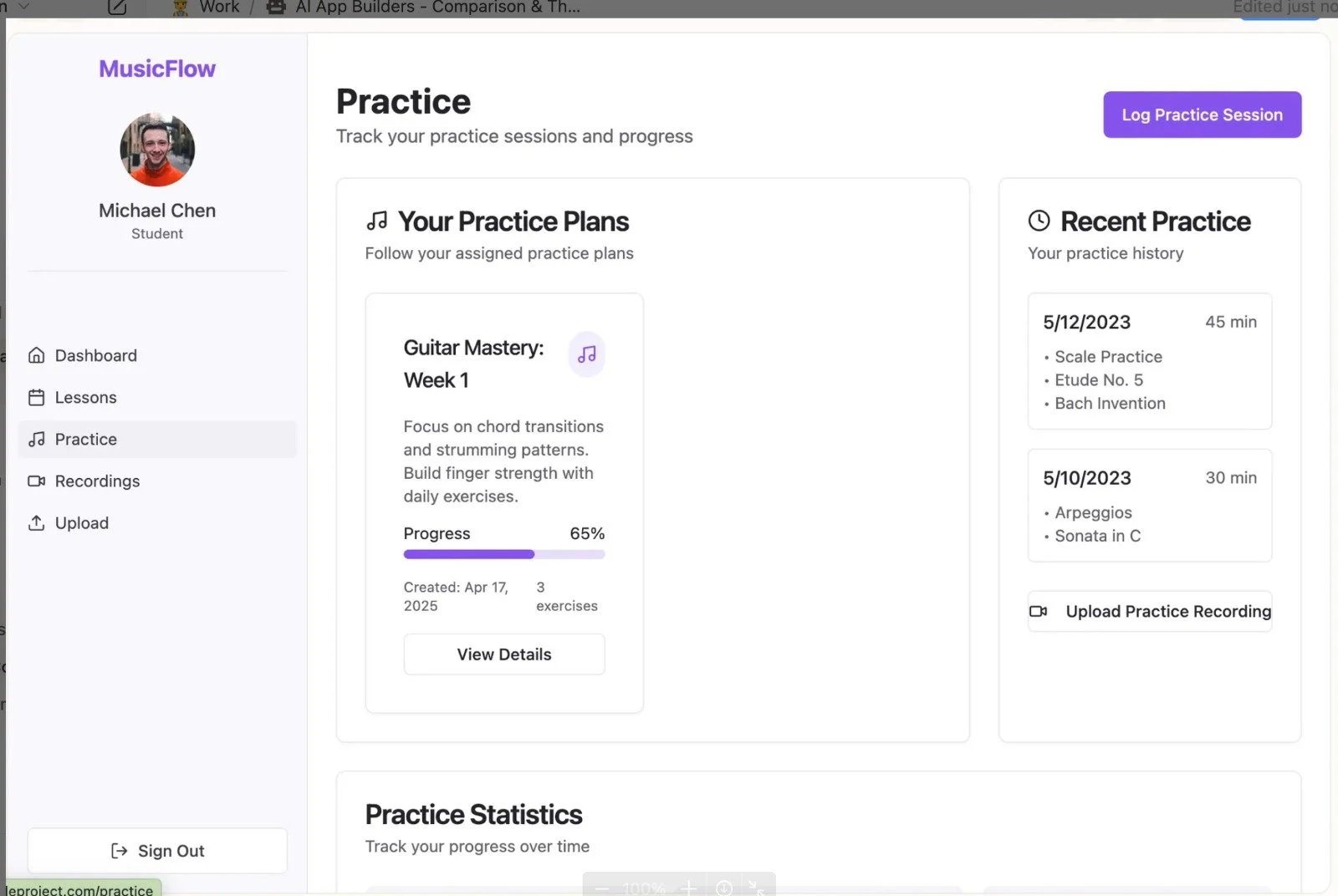Image resolution: width=1338 pixels, height=896 pixels.
Task: Click the Guitar Mastery progress bar
Action: (x=504, y=554)
